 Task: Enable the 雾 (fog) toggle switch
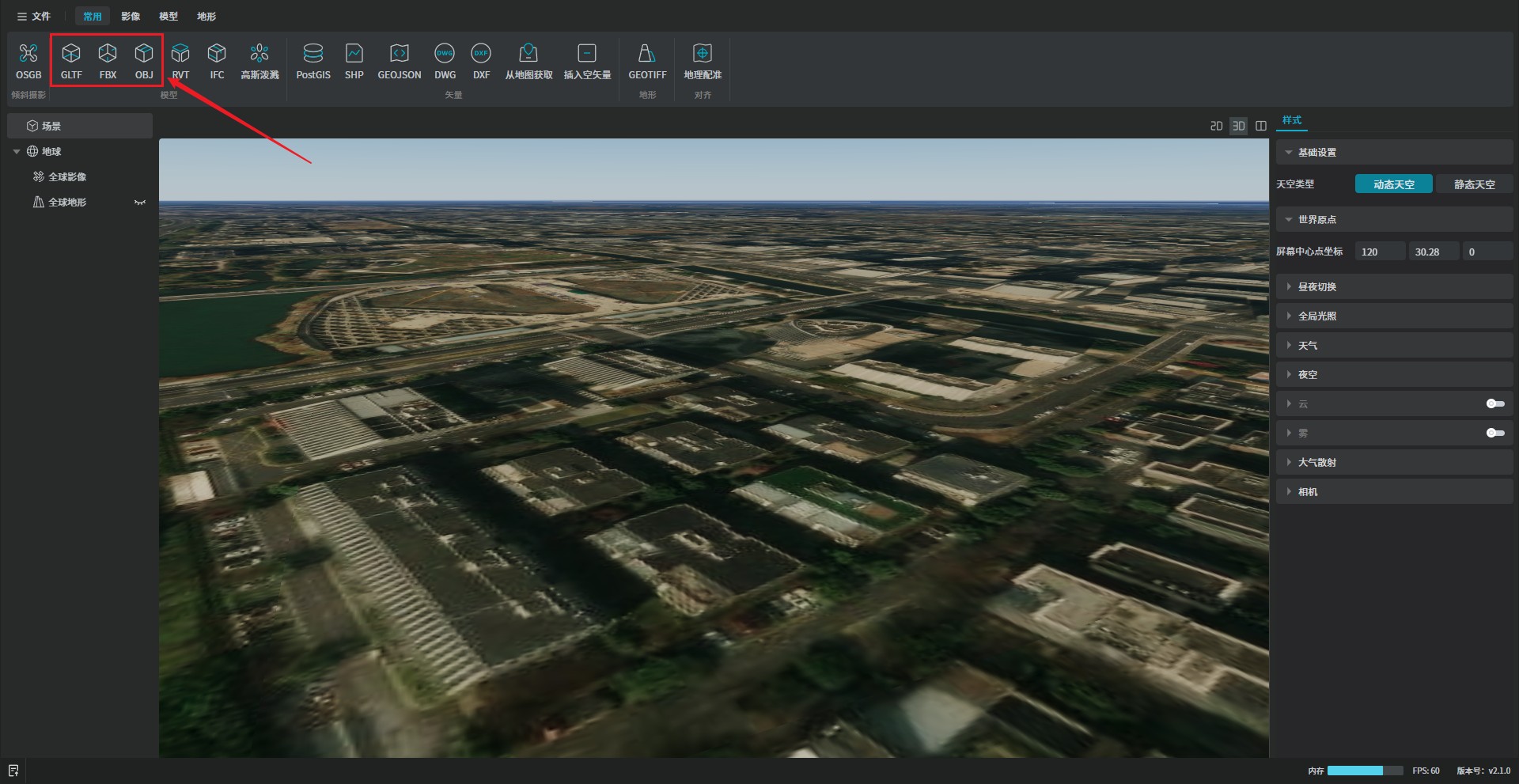click(x=1494, y=433)
